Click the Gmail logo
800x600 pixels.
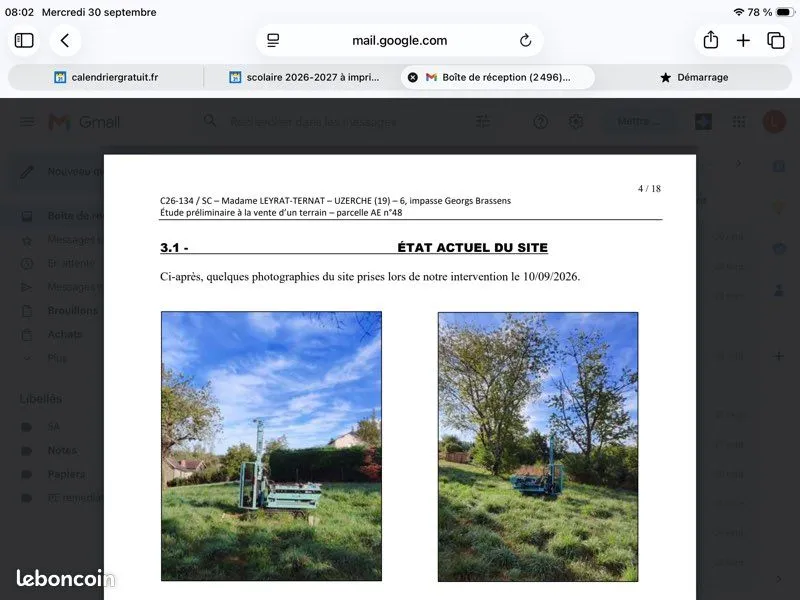pyautogui.click(x=84, y=122)
